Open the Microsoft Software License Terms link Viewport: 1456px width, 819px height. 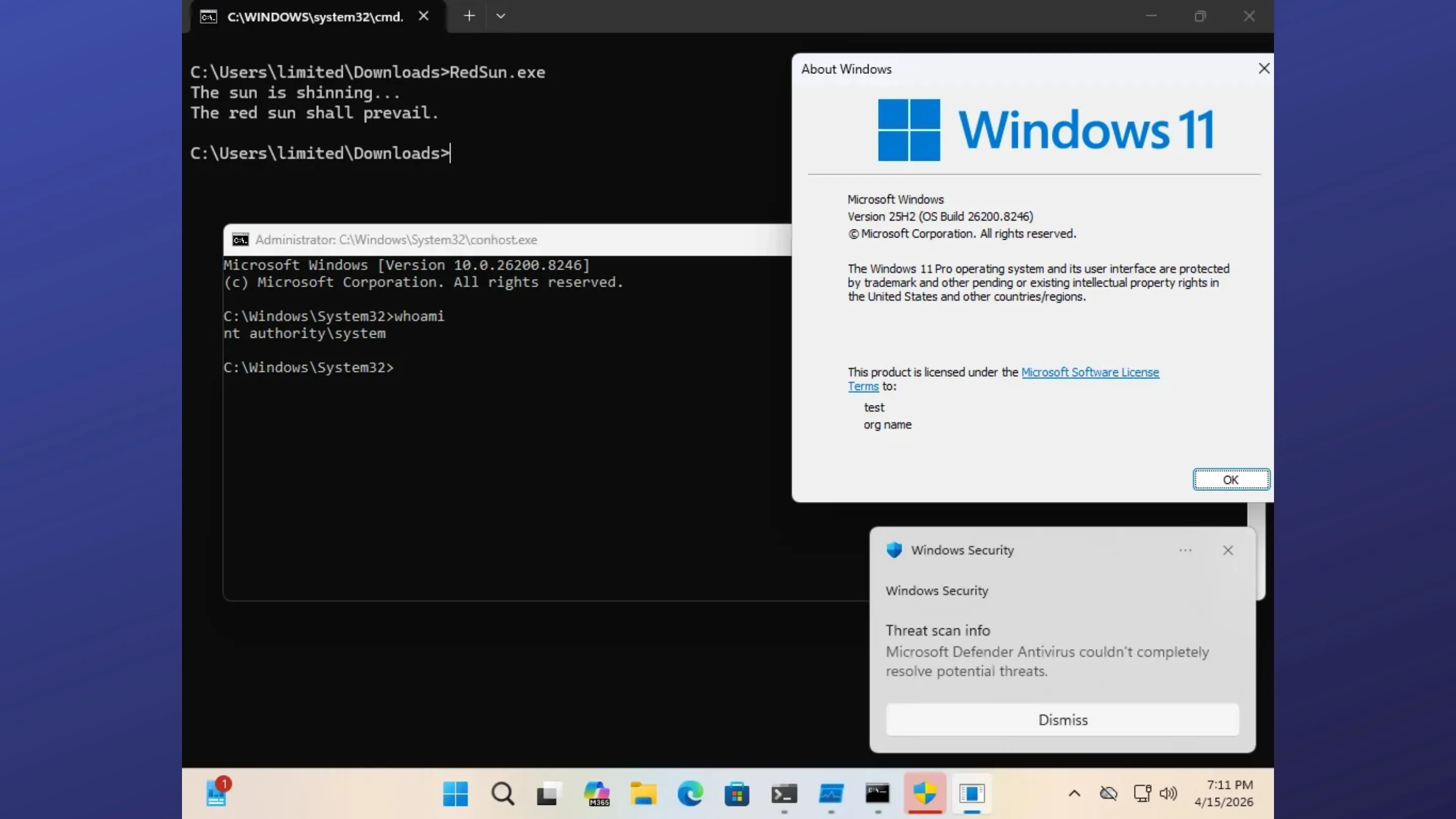tap(1090, 373)
